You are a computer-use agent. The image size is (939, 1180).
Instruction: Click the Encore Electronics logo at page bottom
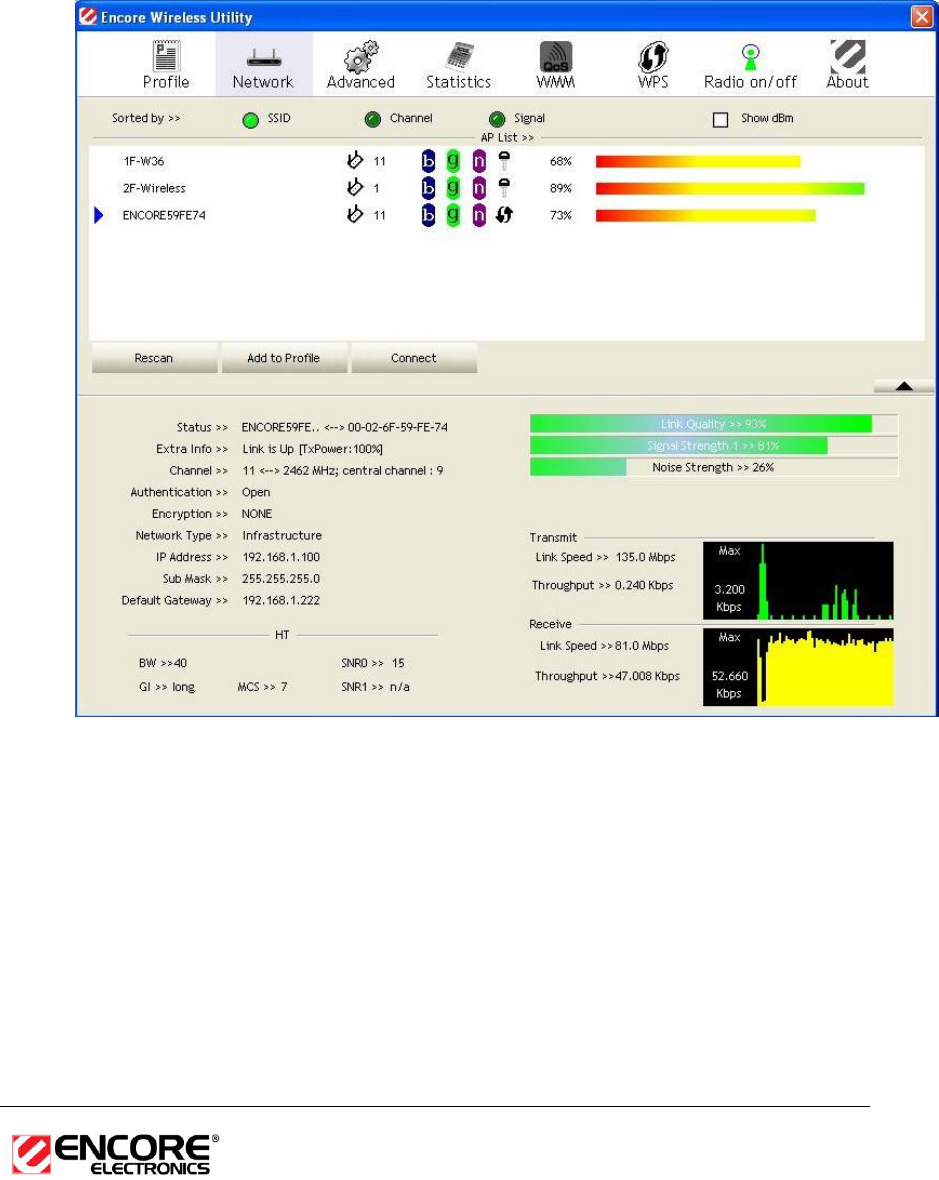point(115,1154)
